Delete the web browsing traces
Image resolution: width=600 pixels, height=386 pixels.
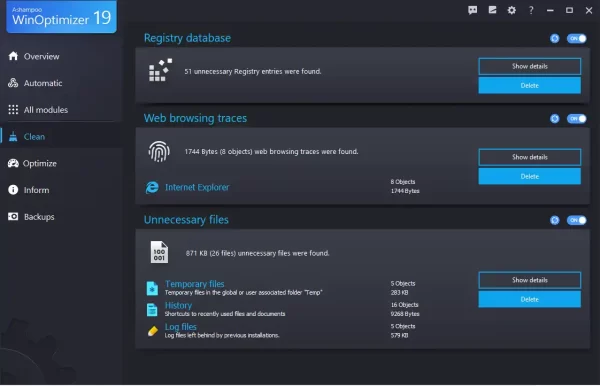530,176
